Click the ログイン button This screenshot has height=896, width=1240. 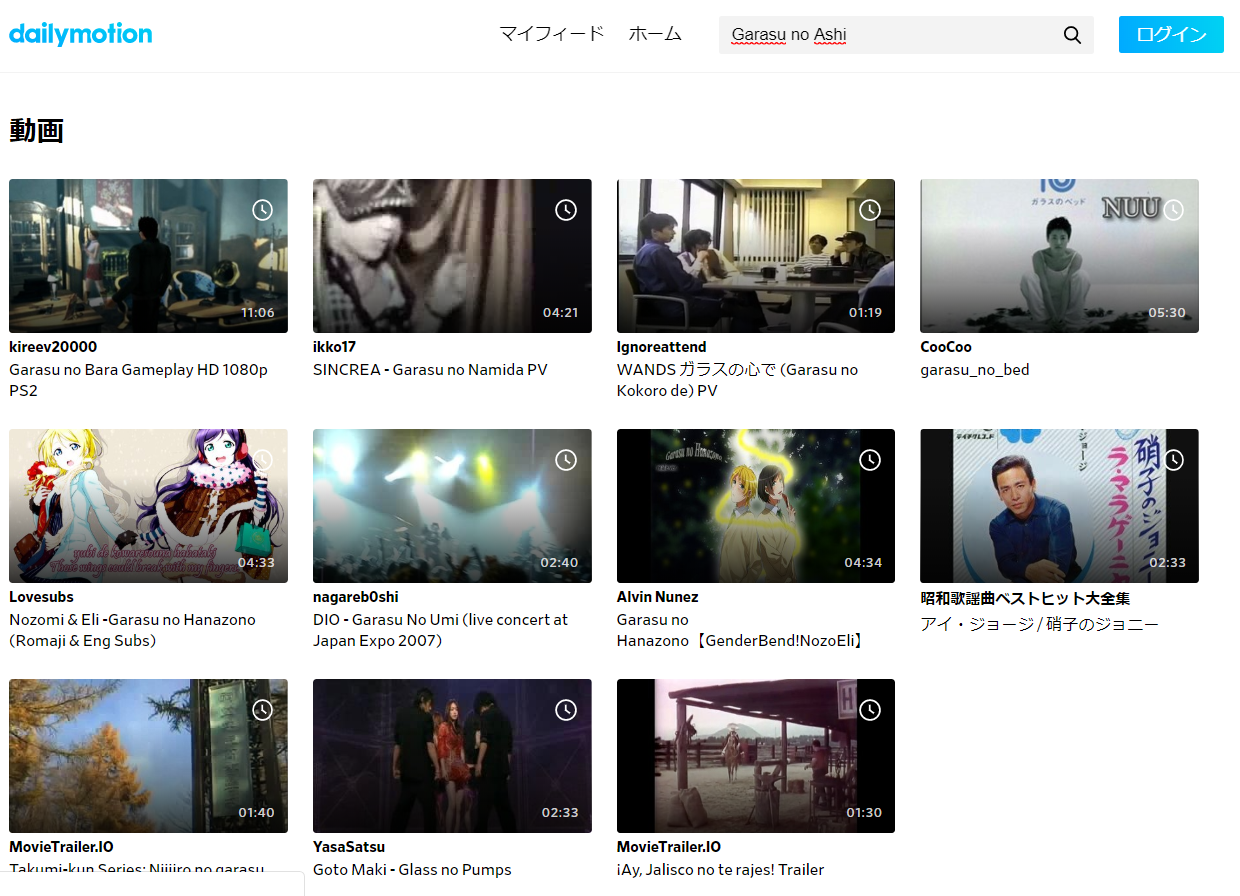click(1171, 34)
